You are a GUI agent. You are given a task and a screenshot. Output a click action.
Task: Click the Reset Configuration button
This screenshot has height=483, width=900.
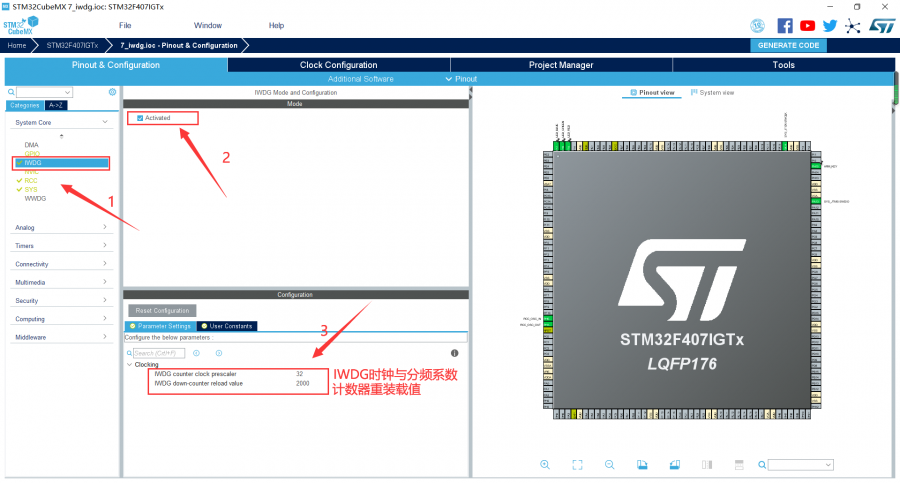coord(162,311)
